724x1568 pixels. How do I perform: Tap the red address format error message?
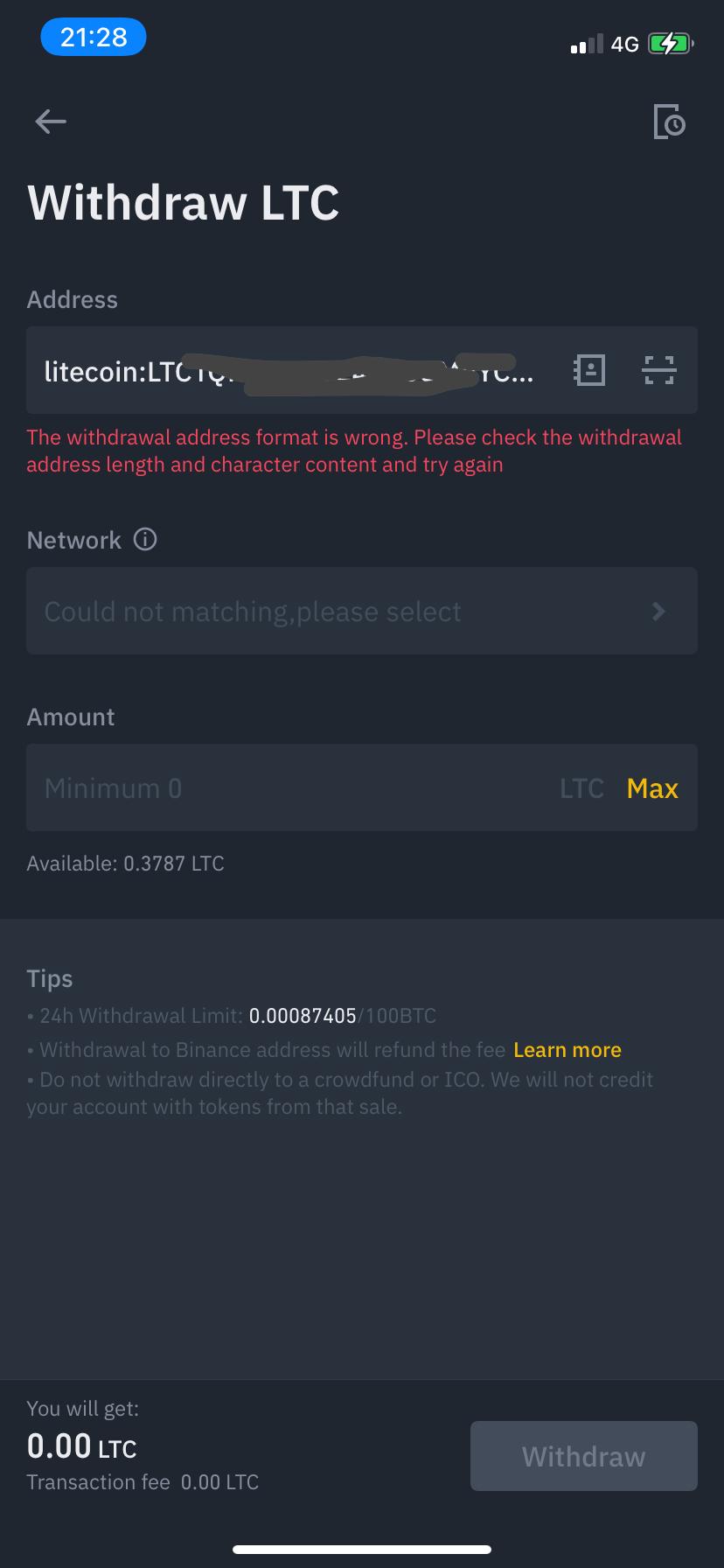coord(353,451)
